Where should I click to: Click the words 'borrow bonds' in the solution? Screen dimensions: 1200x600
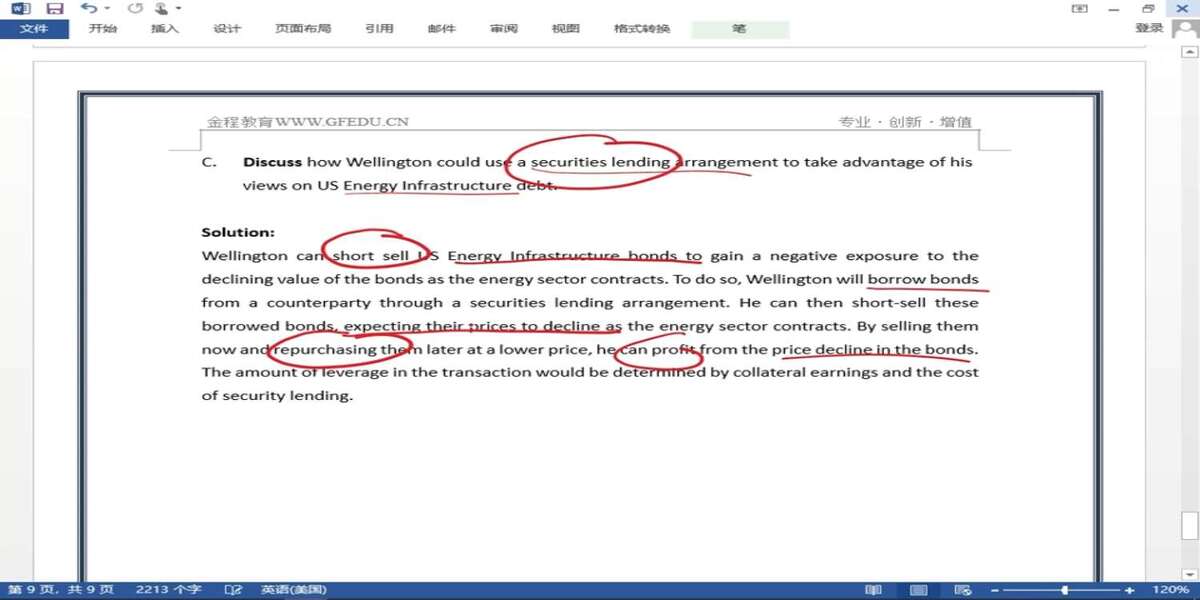923,279
